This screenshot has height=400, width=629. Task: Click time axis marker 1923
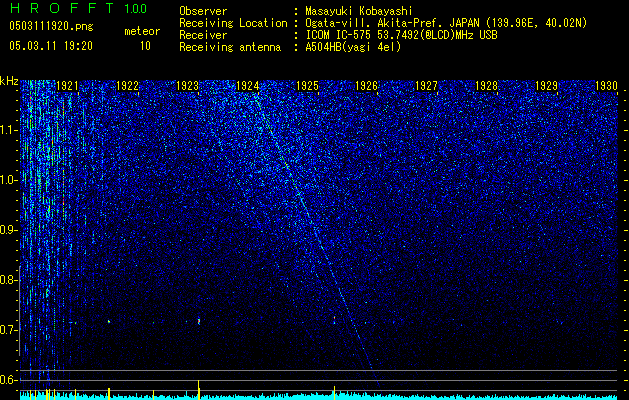187,85
